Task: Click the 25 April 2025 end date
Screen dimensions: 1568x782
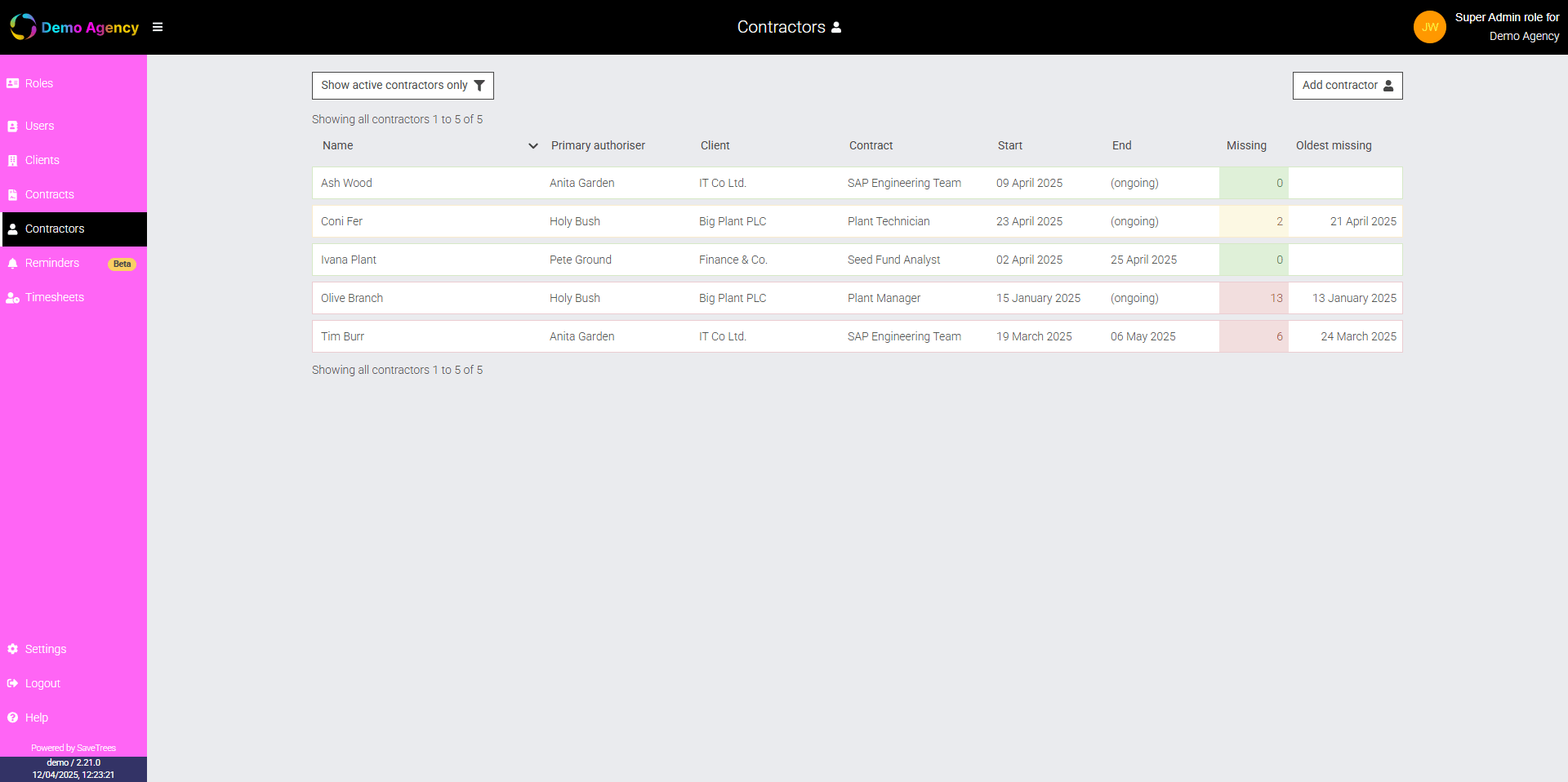Action: point(1143,260)
